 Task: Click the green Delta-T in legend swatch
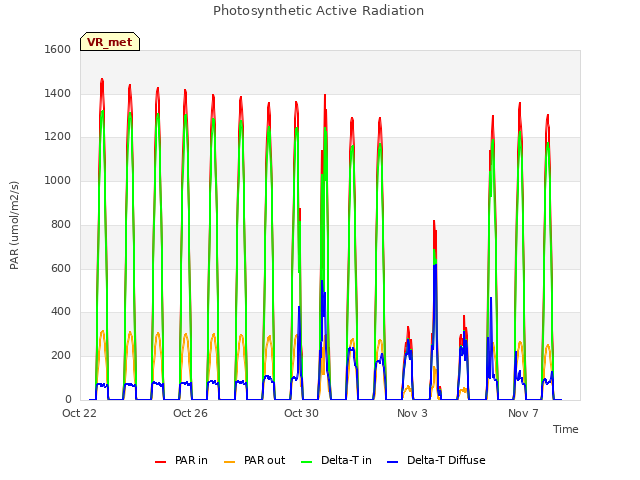coord(307,462)
